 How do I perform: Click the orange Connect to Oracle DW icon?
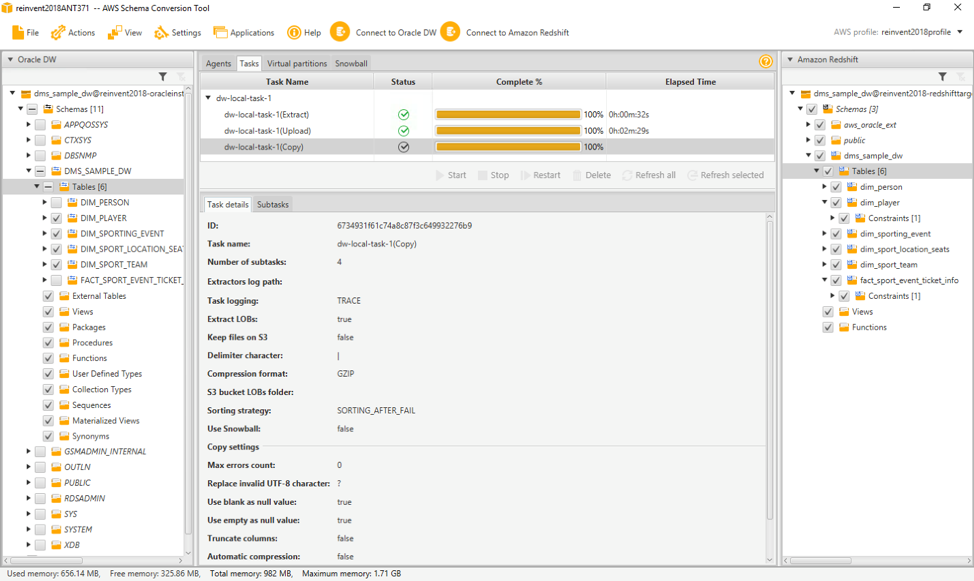click(340, 32)
